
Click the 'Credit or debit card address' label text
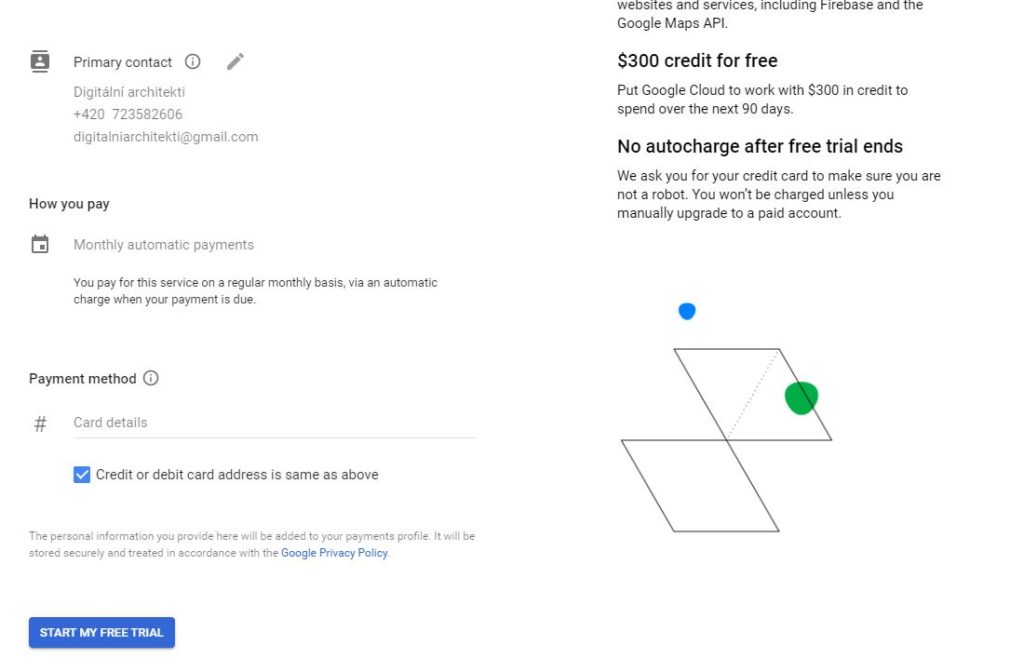(x=237, y=475)
